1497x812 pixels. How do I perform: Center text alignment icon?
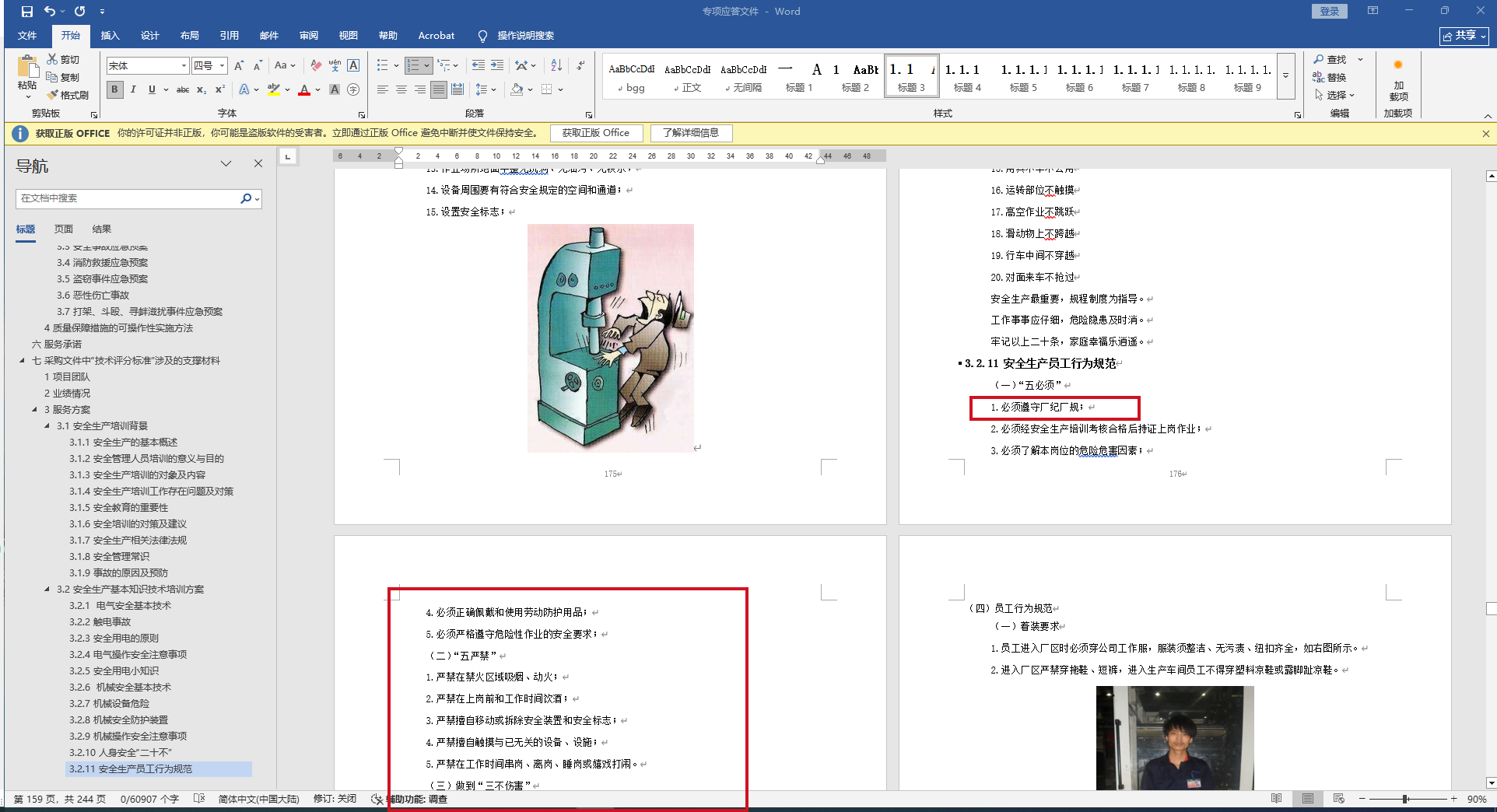tap(401, 89)
